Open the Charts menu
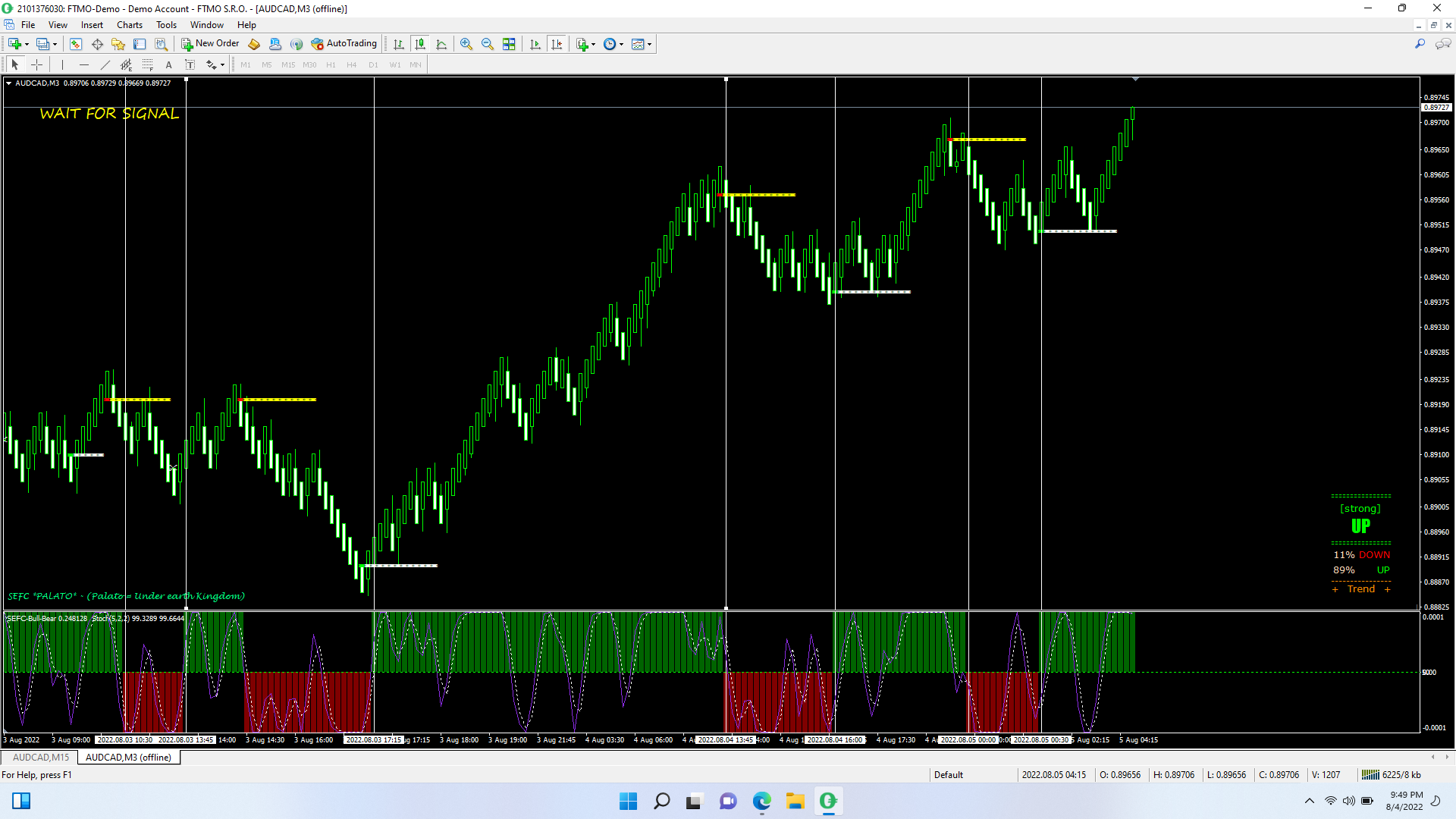1456x819 pixels. tap(129, 25)
